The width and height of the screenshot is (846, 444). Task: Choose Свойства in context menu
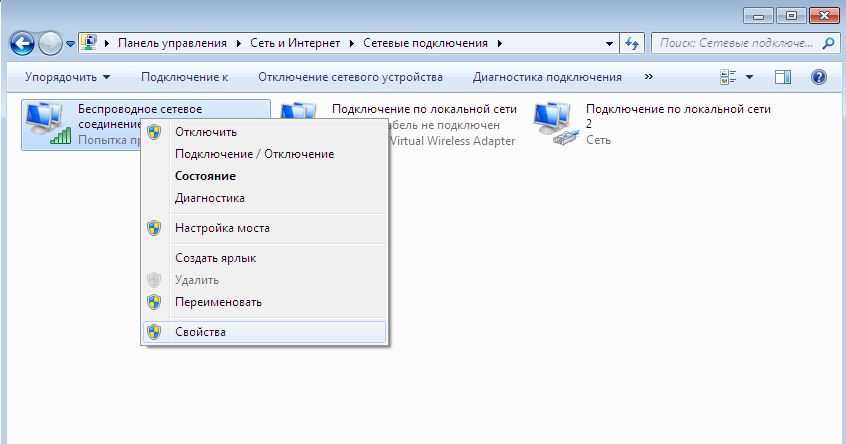point(265,332)
